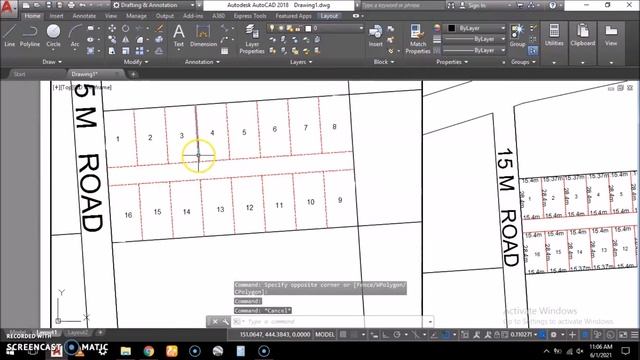Click the Mirror tool icon
The image size is (640, 360).
[x=126, y=40]
